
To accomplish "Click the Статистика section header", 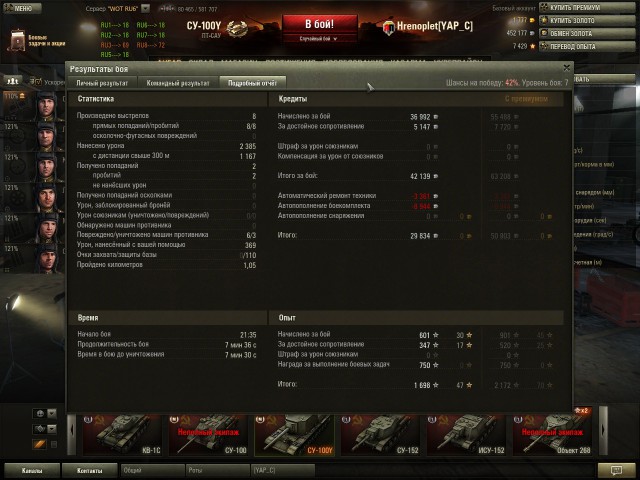I will 96,99.
